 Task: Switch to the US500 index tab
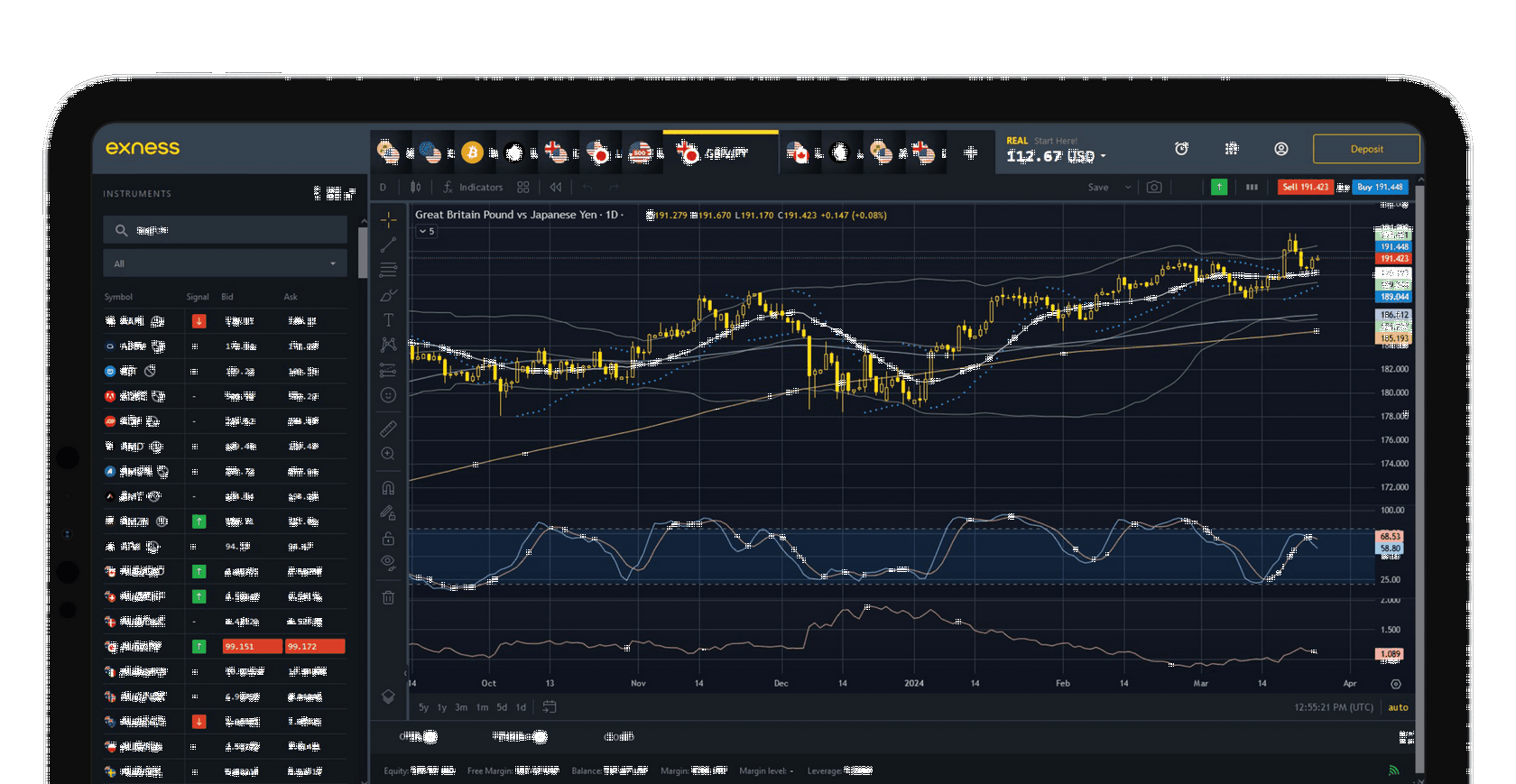640,152
